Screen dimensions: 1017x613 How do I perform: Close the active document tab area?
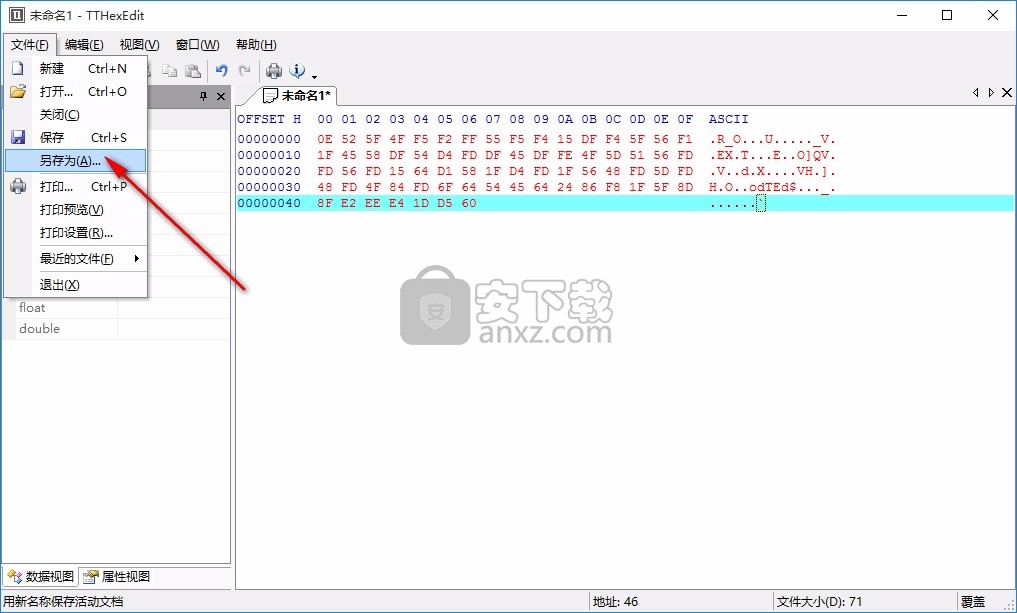tap(1007, 93)
